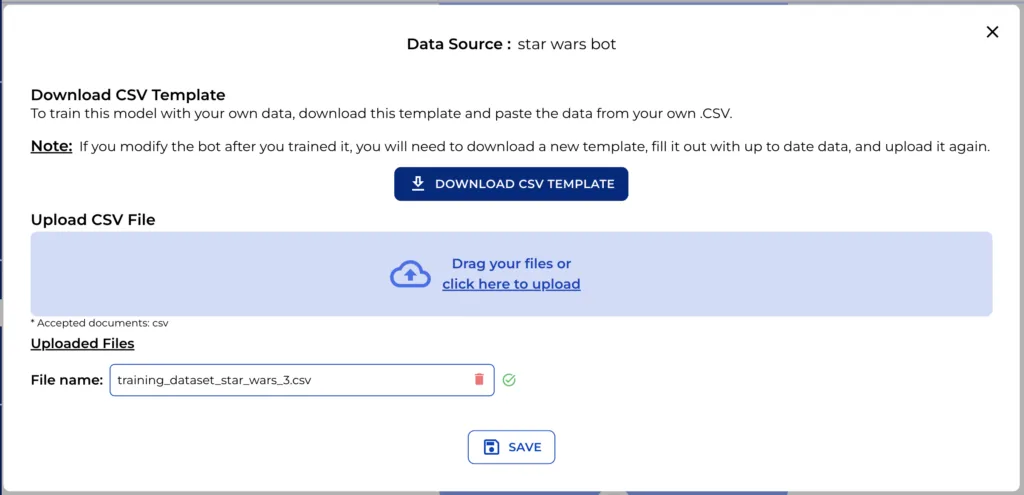Click the cloud upload icon
Image resolution: width=1024 pixels, height=495 pixels.
tap(409, 274)
